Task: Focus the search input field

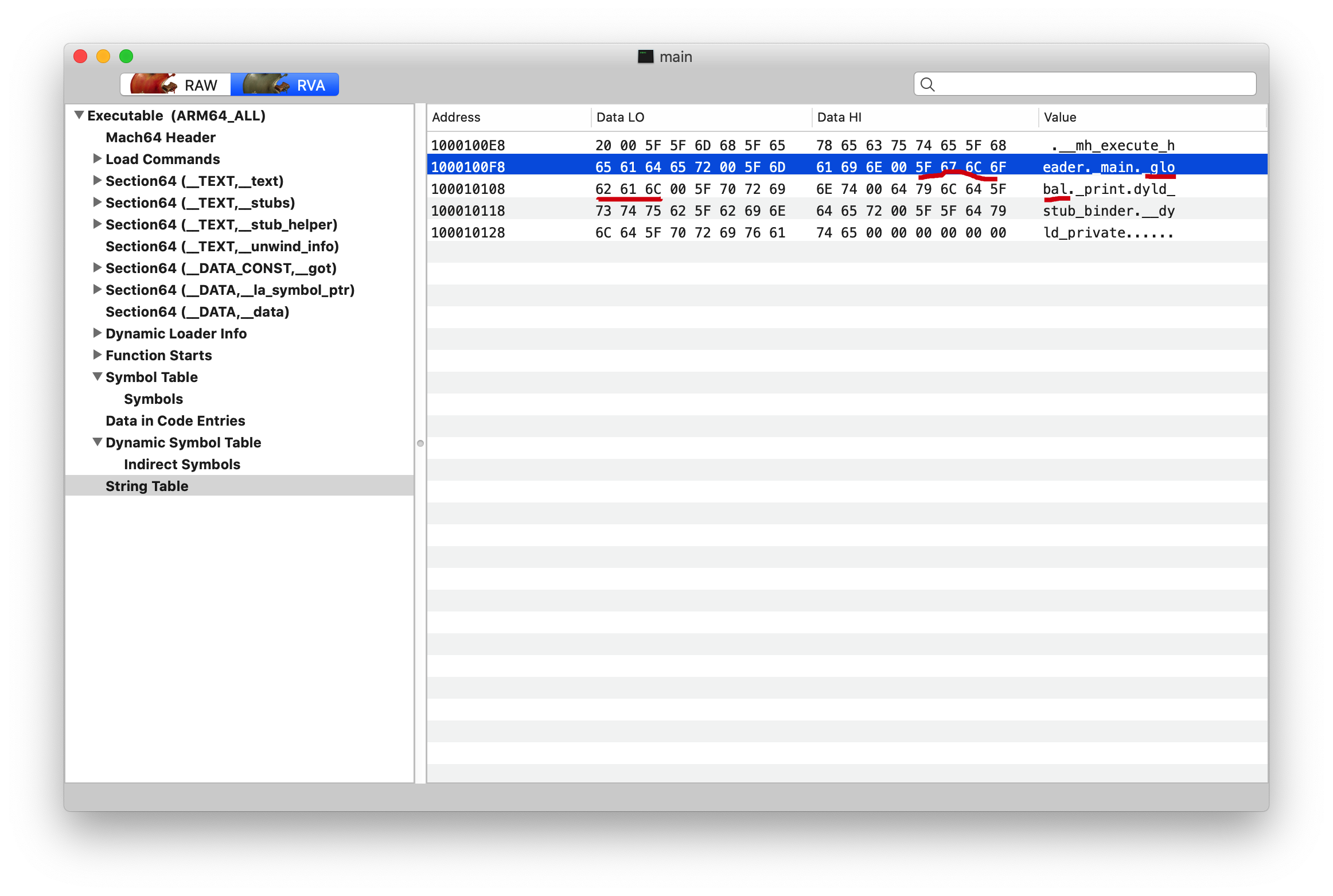Action: pyautogui.click(x=1085, y=84)
